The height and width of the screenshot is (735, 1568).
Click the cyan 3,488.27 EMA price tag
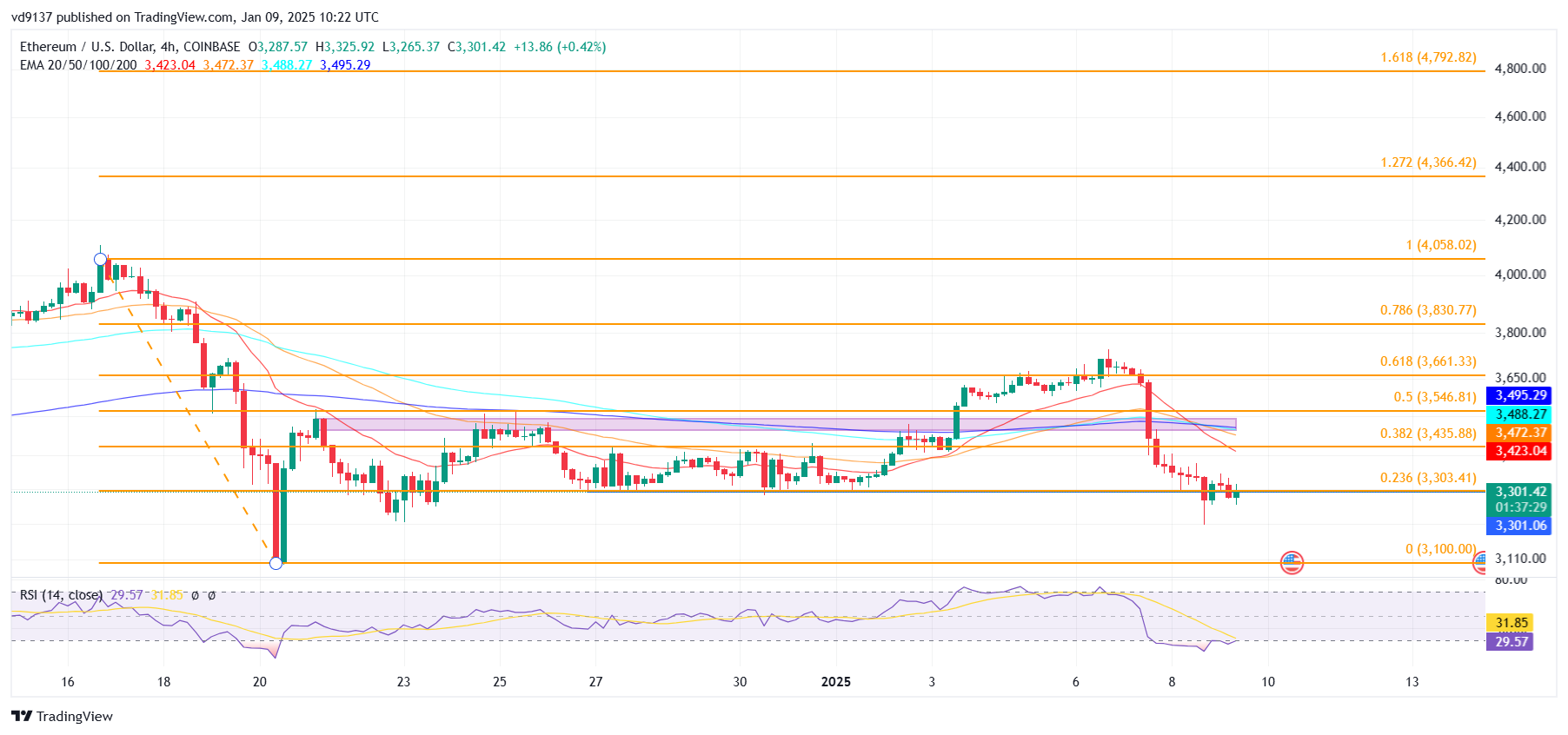click(1520, 414)
